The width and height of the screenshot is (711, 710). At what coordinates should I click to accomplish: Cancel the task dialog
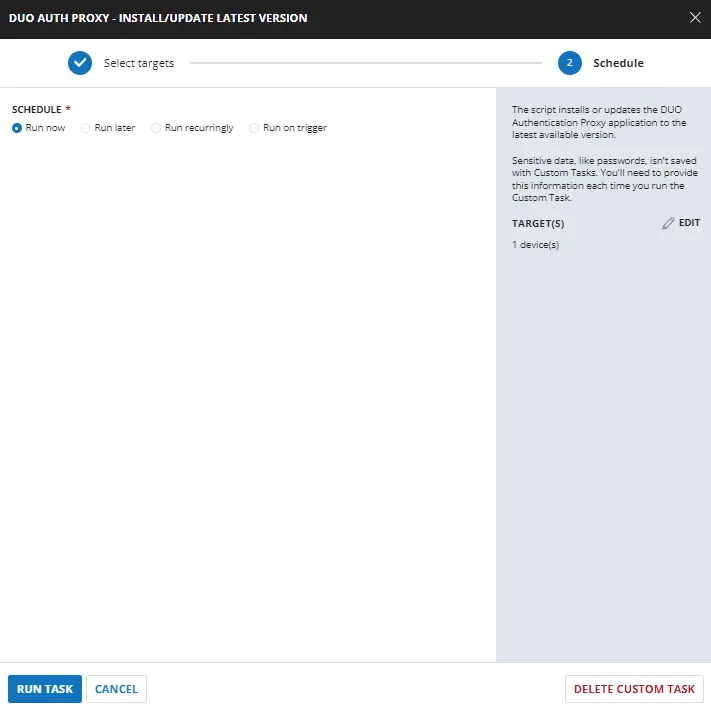(x=117, y=689)
